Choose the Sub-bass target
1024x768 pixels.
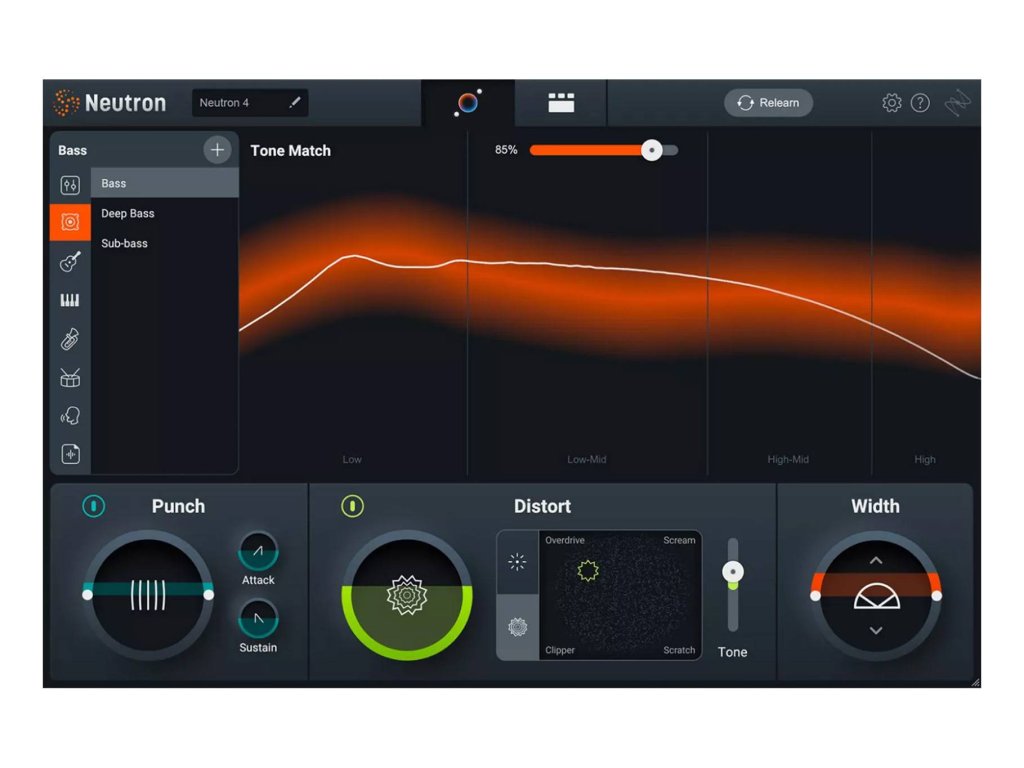coord(165,243)
